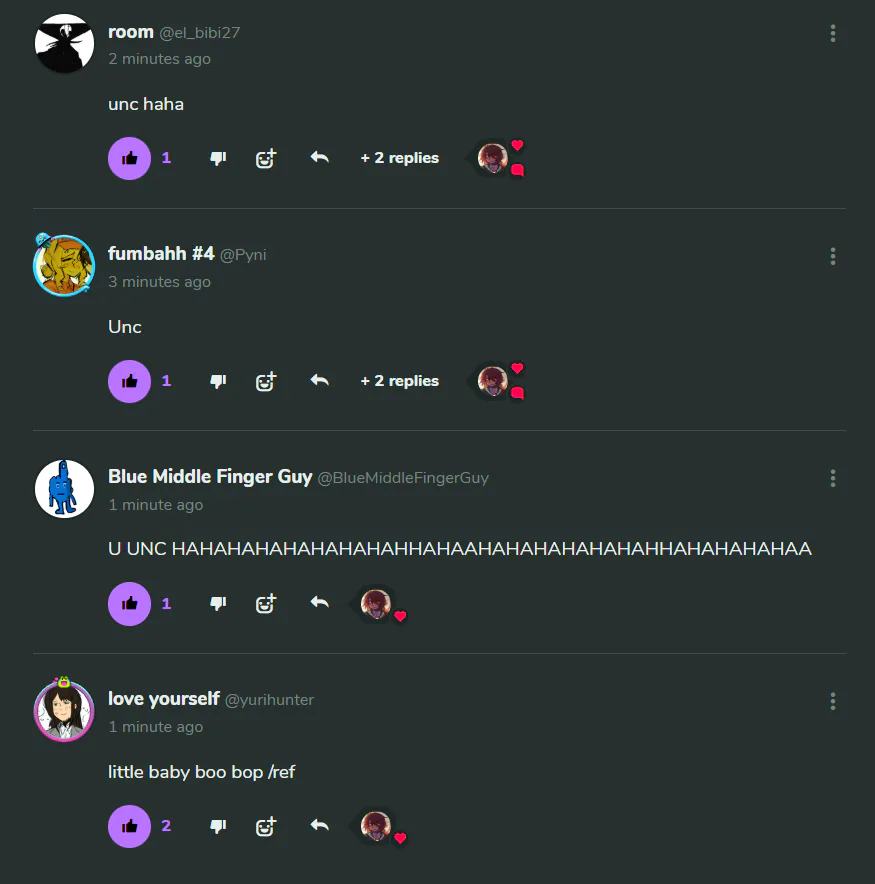Add emoji reaction to fumbahh #4's comment
Viewport: 875px width, 884px height.
266,382
